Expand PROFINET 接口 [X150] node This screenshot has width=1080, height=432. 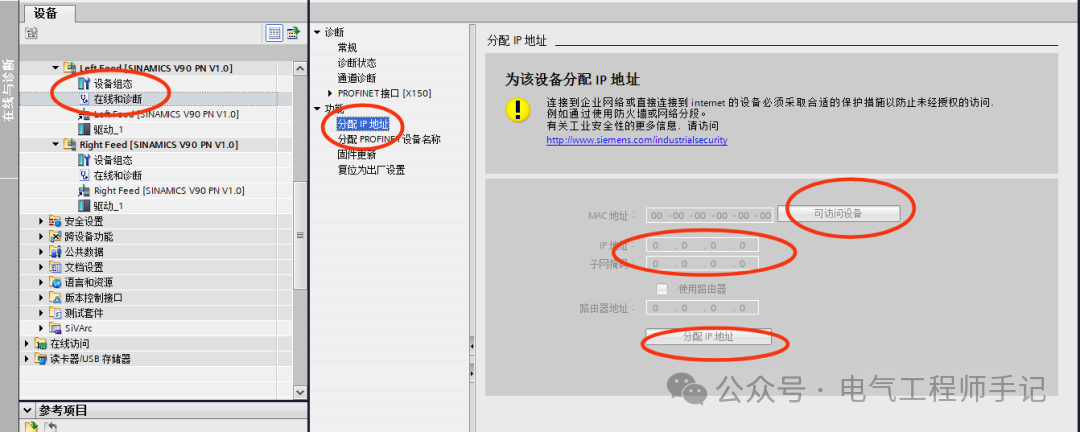pos(330,93)
